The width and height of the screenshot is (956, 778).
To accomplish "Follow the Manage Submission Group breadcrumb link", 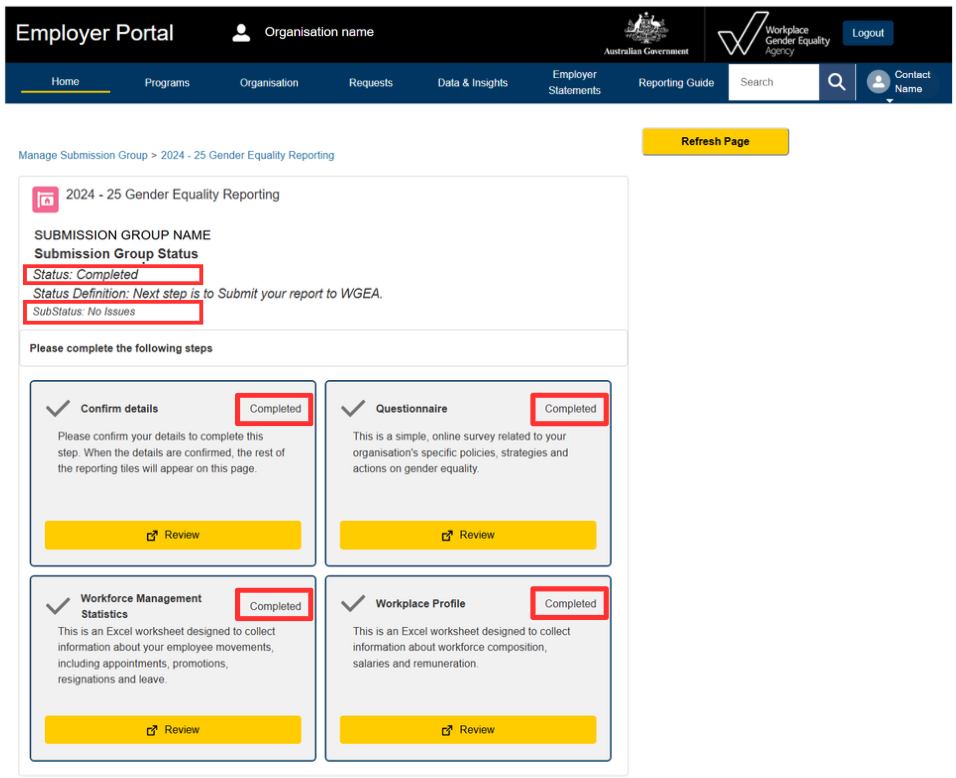I will 82,155.
